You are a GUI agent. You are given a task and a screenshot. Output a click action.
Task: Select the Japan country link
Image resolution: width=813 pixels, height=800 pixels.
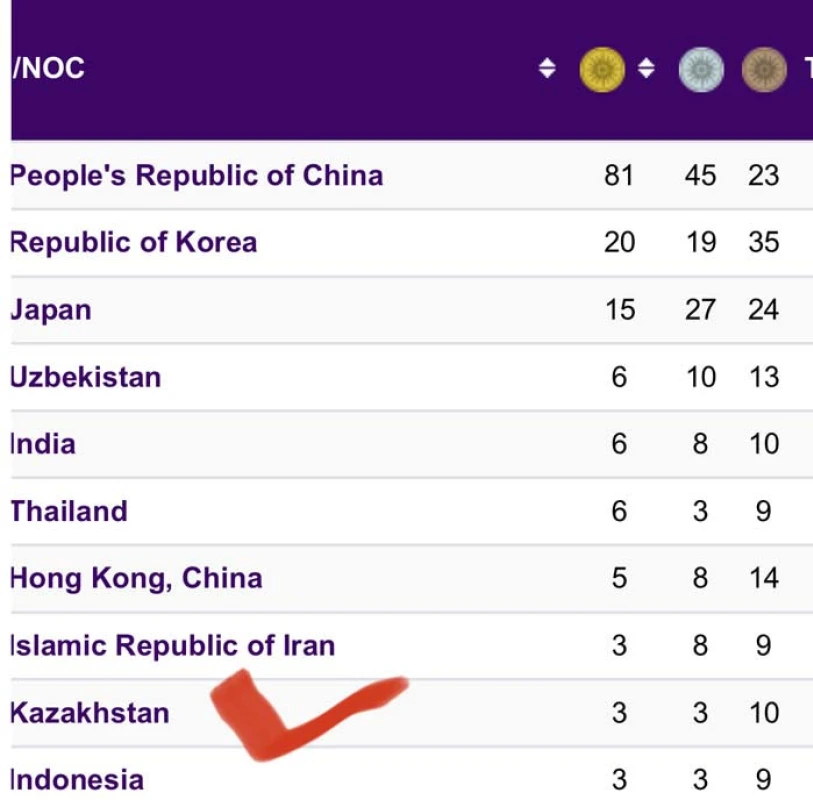[51, 310]
